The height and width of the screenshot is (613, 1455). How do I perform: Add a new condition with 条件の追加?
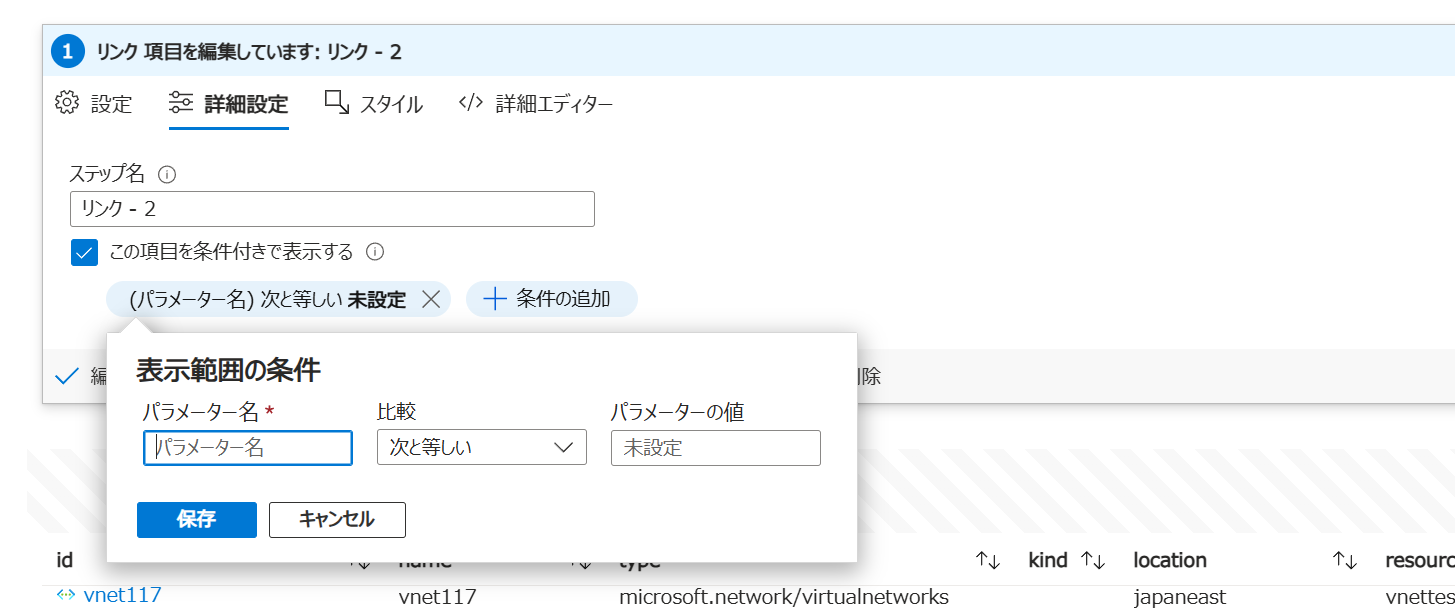click(551, 299)
